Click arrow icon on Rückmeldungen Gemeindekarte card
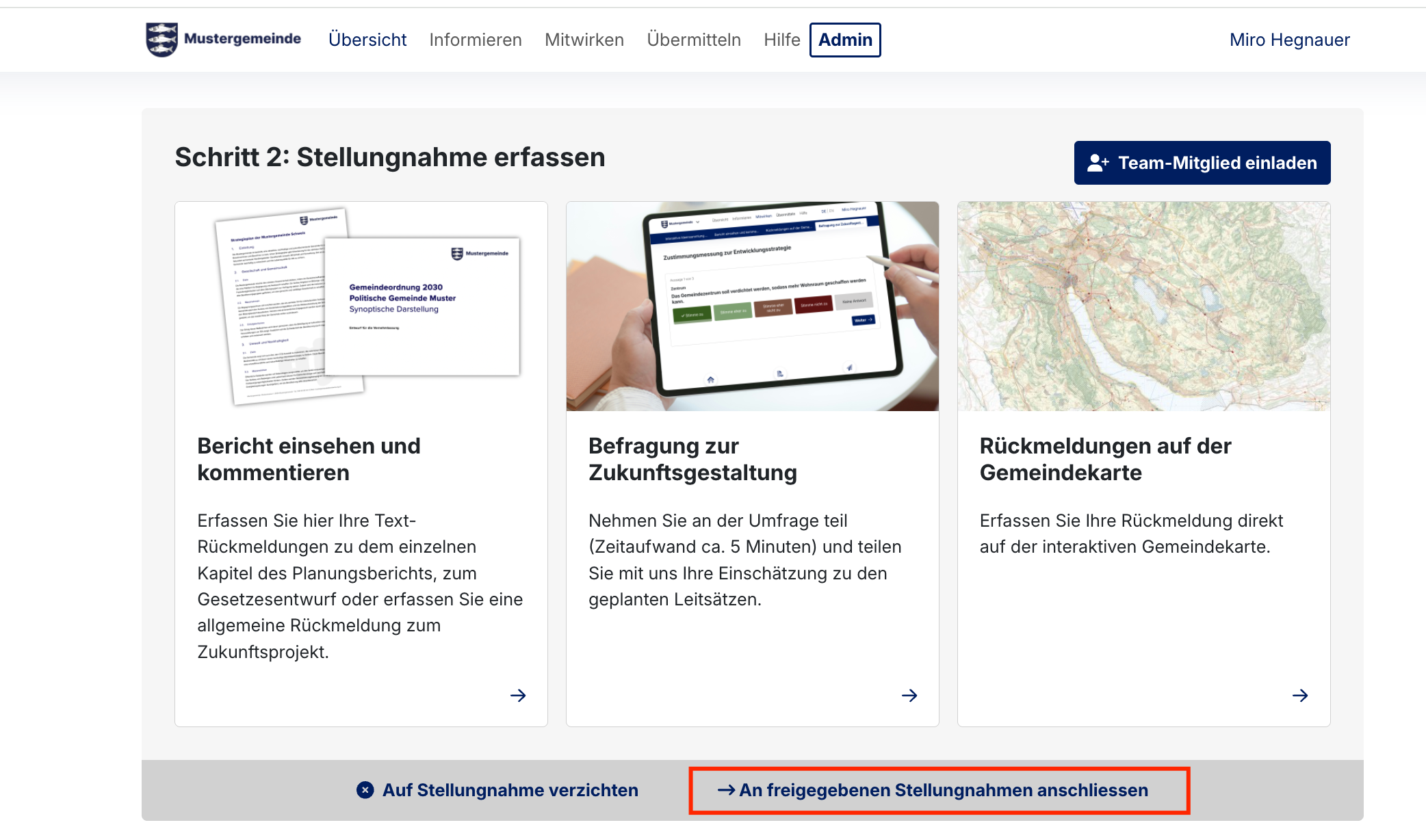 (x=1300, y=696)
